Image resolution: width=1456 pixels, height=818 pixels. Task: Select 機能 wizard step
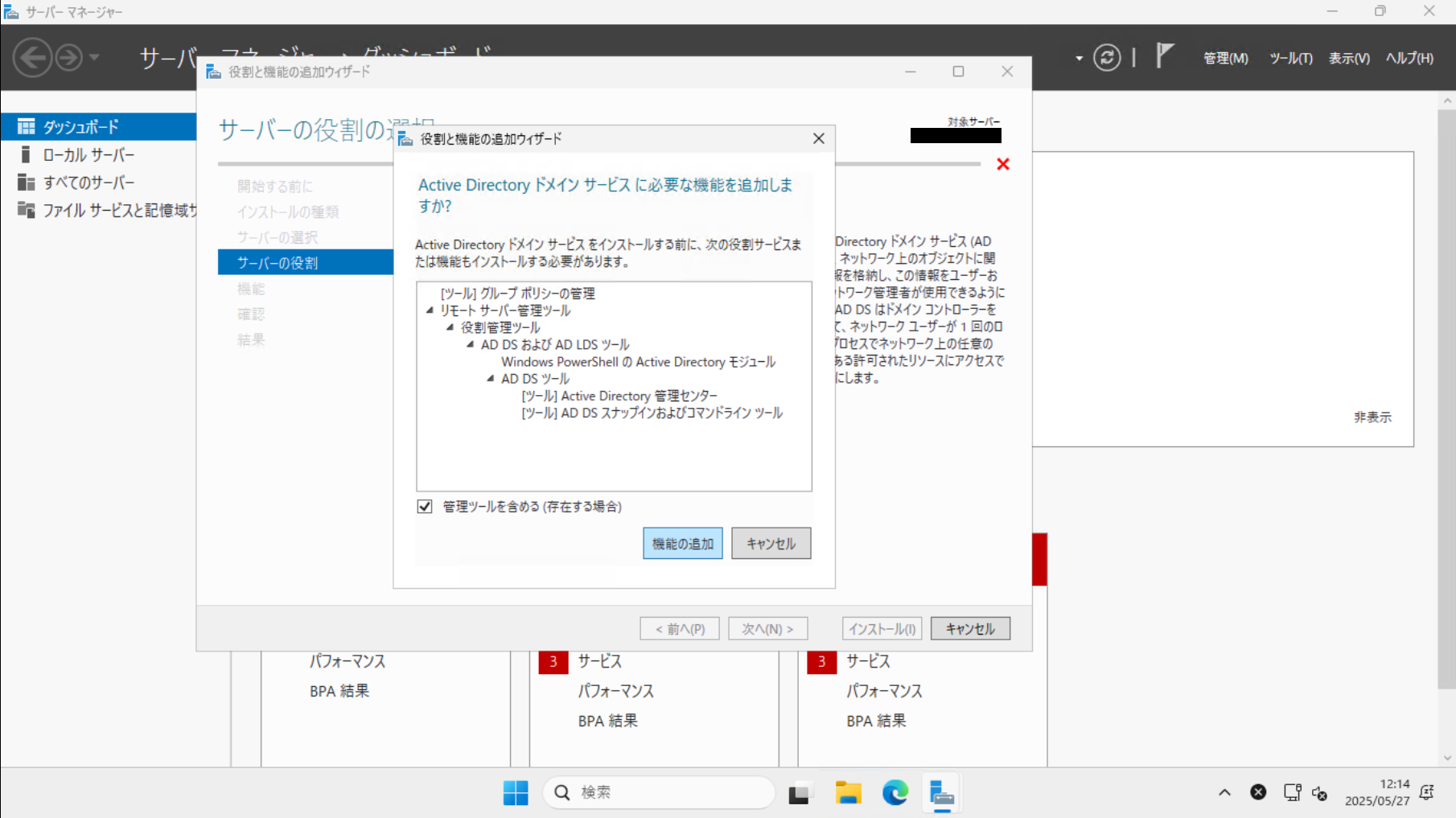pos(250,288)
